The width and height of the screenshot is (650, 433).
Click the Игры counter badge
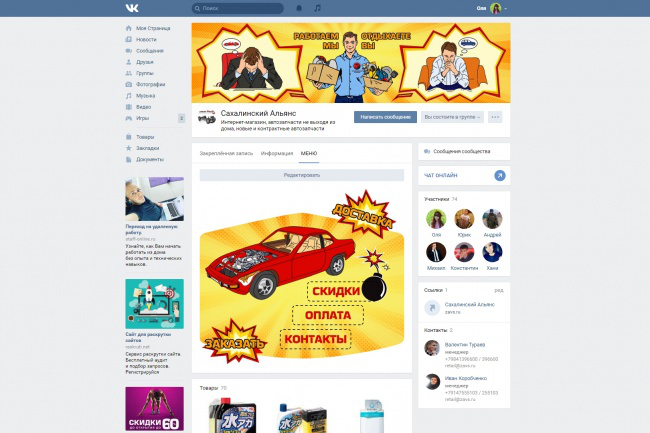(181, 118)
